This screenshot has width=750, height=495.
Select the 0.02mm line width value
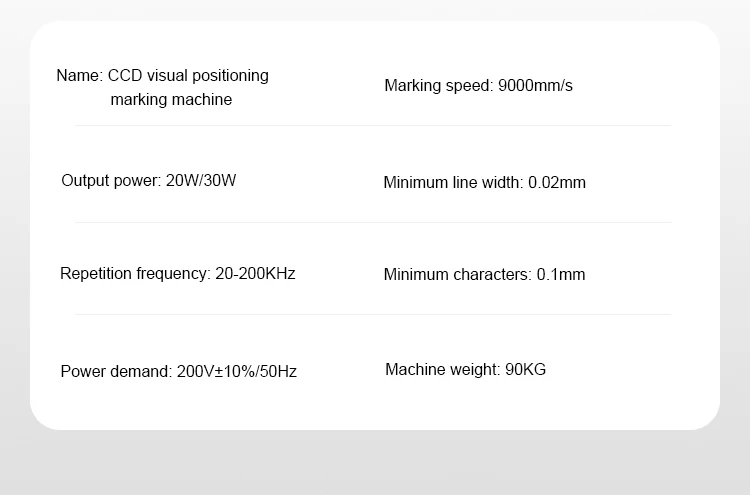pyautogui.click(x=557, y=182)
